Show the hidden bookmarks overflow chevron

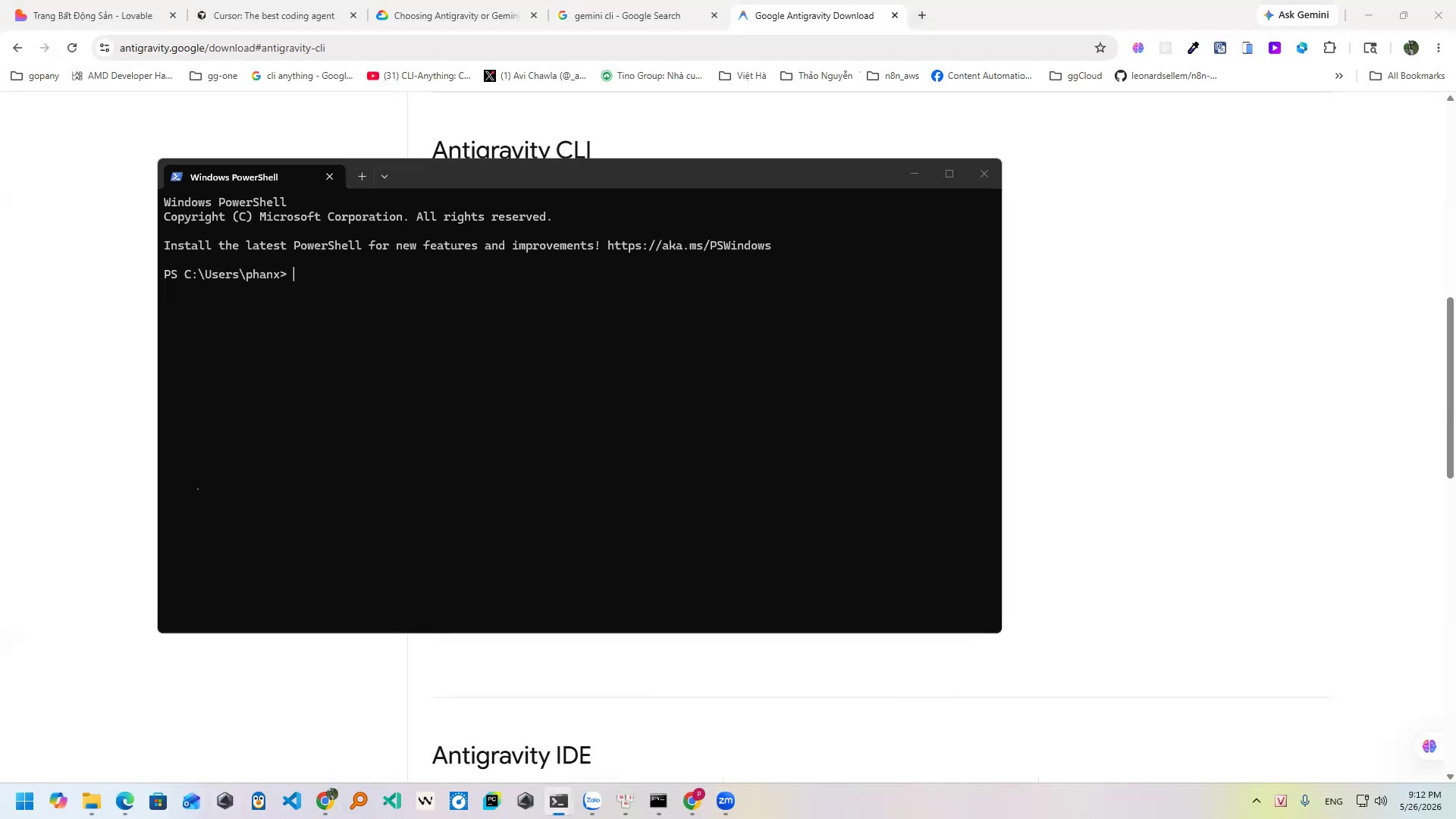click(1339, 76)
